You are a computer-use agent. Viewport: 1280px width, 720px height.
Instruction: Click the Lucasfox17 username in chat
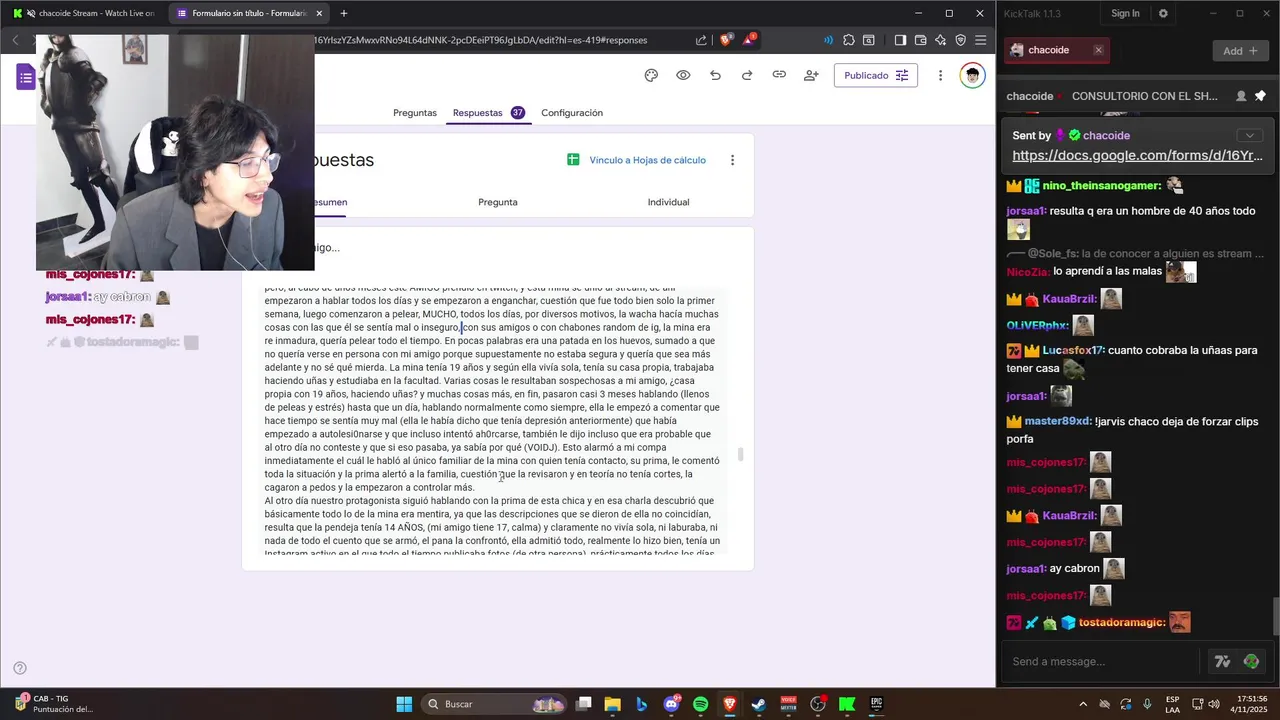[1073, 351]
